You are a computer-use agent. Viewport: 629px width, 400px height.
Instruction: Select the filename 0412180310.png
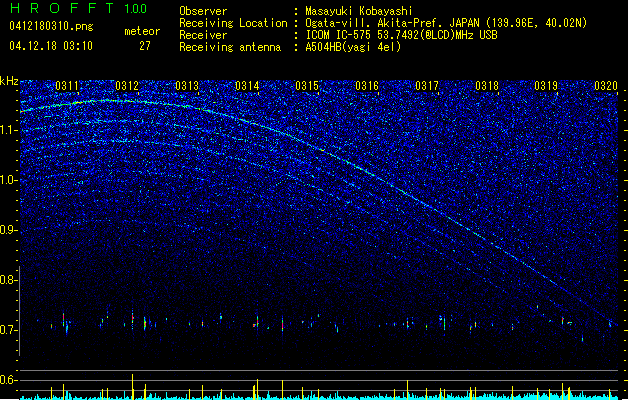tap(51, 26)
